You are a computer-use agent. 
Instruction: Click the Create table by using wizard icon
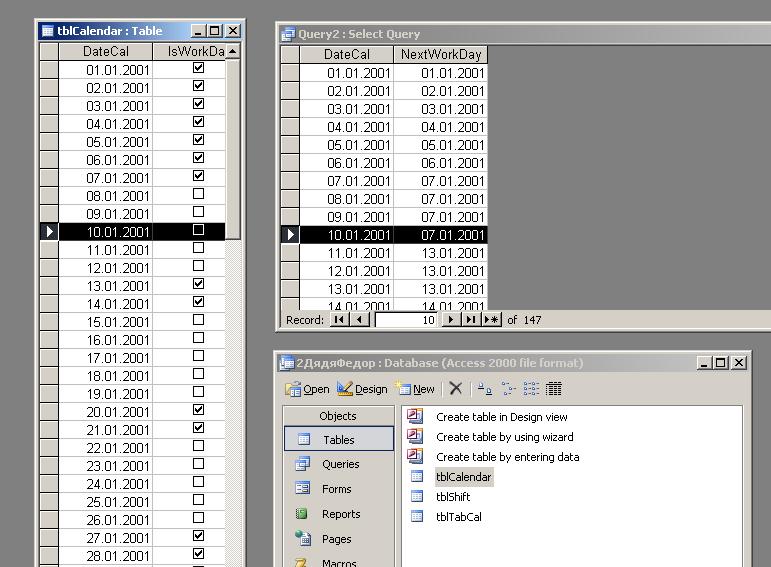click(x=415, y=436)
